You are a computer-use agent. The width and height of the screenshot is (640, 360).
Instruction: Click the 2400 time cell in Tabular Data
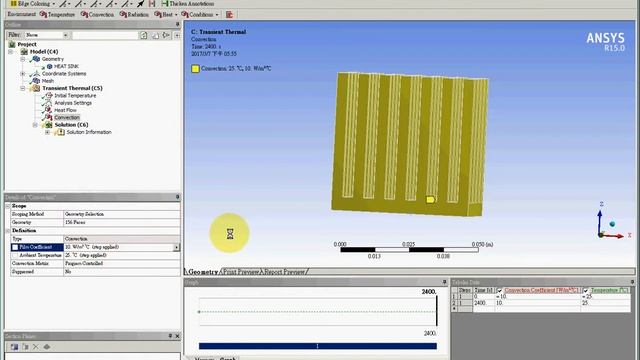(x=484, y=304)
